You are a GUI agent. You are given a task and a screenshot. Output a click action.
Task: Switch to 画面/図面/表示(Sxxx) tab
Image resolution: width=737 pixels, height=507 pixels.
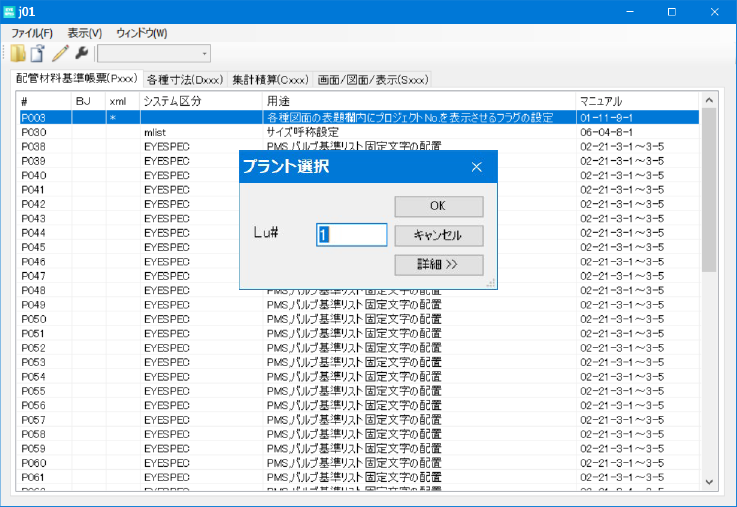[373, 80]
